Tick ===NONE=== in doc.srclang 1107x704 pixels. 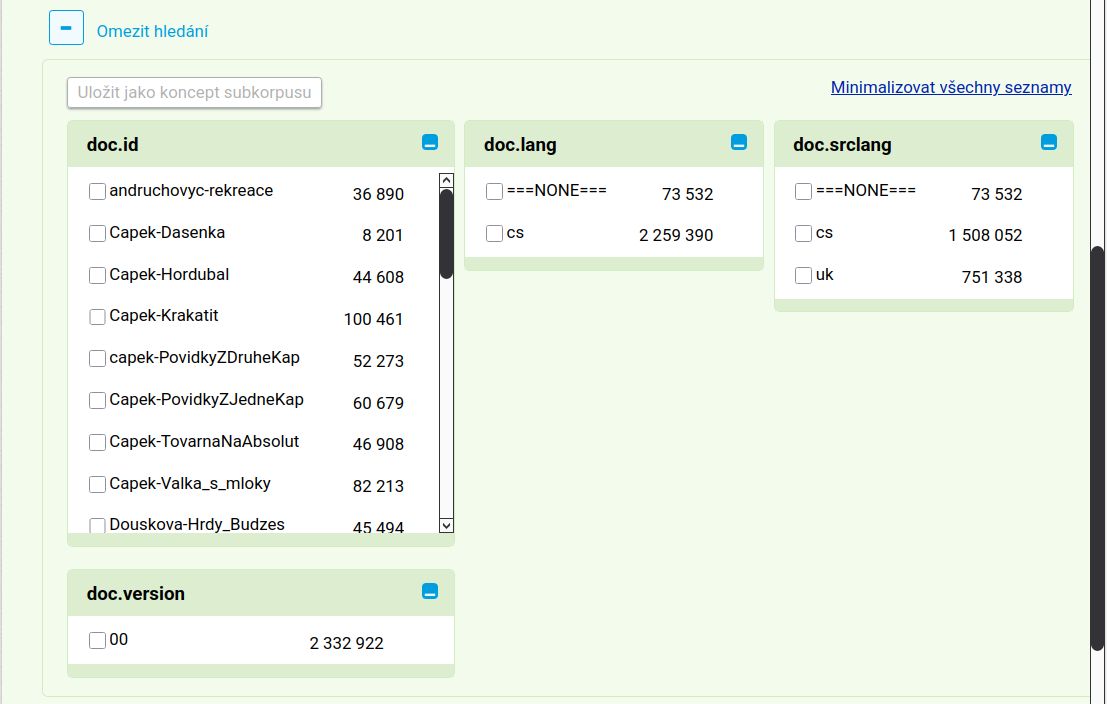[x=803, y=191]
